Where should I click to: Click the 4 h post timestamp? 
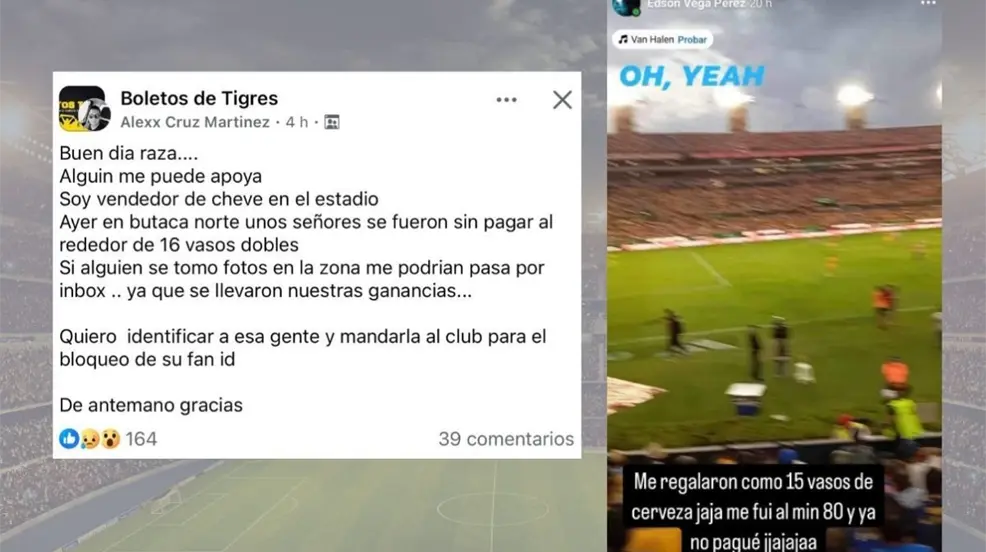[297, 122]
